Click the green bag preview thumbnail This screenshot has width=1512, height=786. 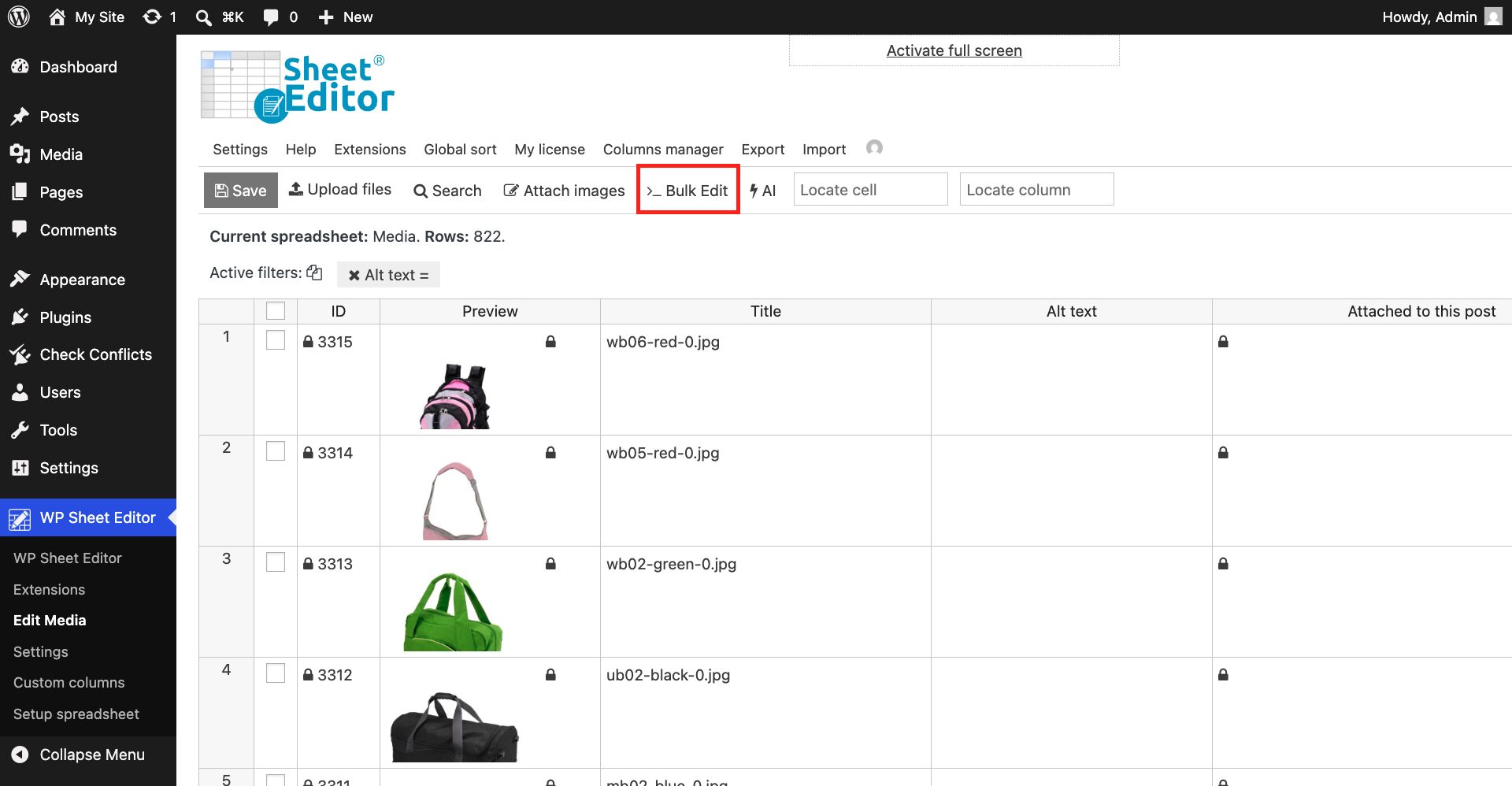click(453, 612)
